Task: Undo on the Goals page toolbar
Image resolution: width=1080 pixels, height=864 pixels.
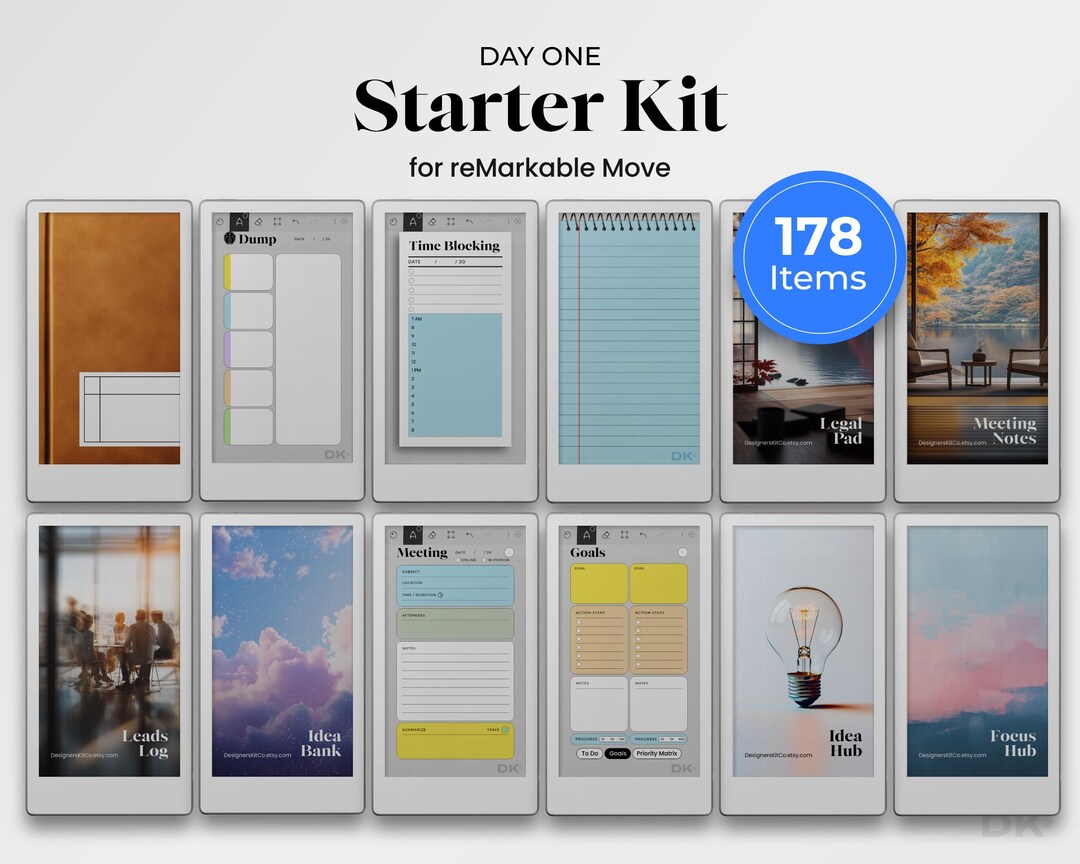Action: pyautogui.click(x=643, y=535)
